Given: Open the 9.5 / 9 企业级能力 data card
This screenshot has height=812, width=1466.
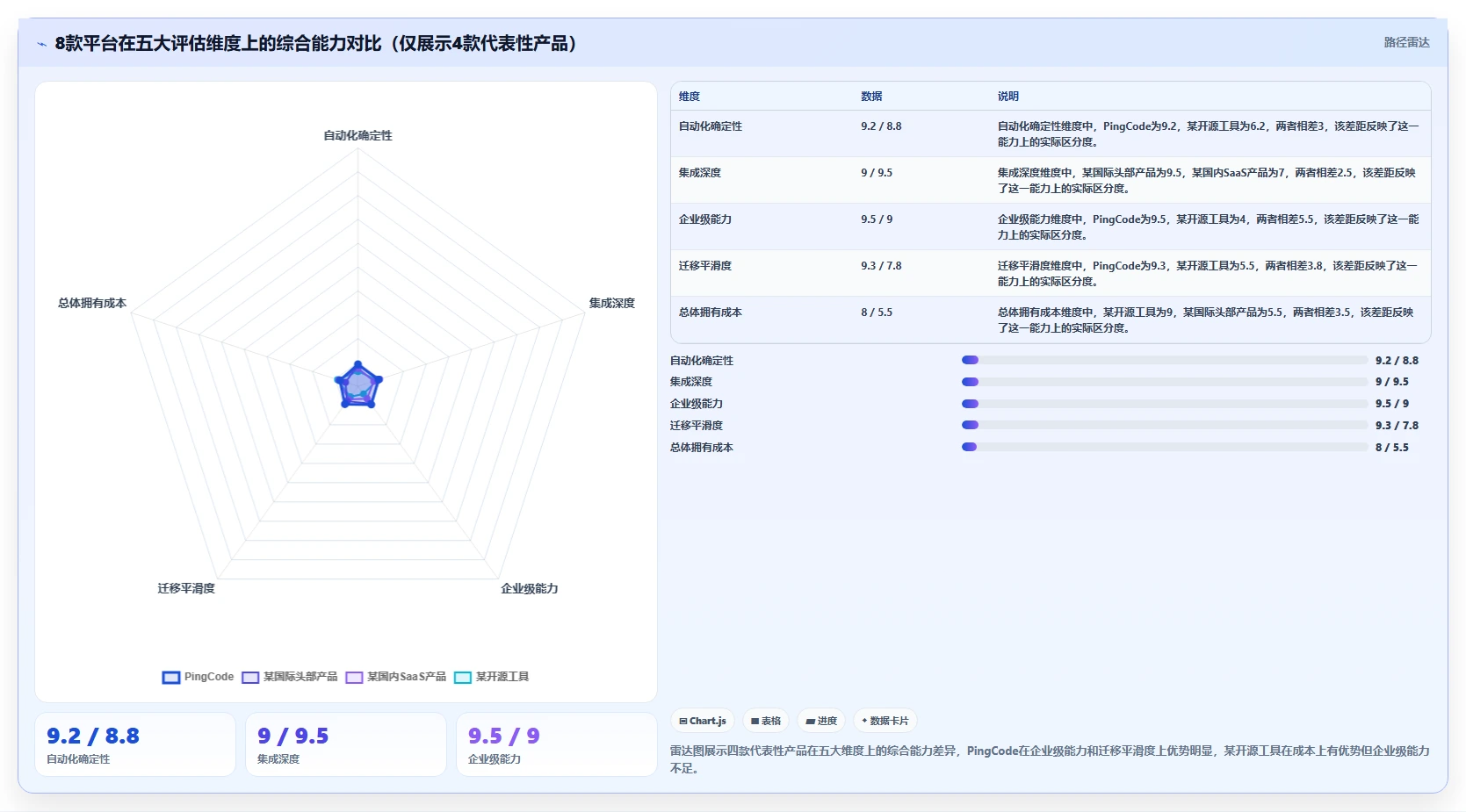Looking at the screenshot, I should tap(557, 744).
